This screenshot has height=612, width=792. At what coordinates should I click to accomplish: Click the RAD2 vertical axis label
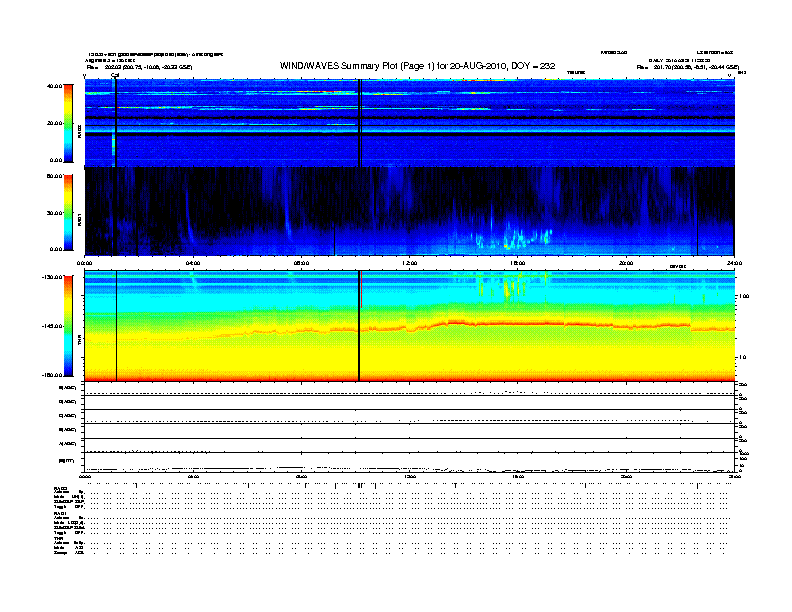[79, 131]
